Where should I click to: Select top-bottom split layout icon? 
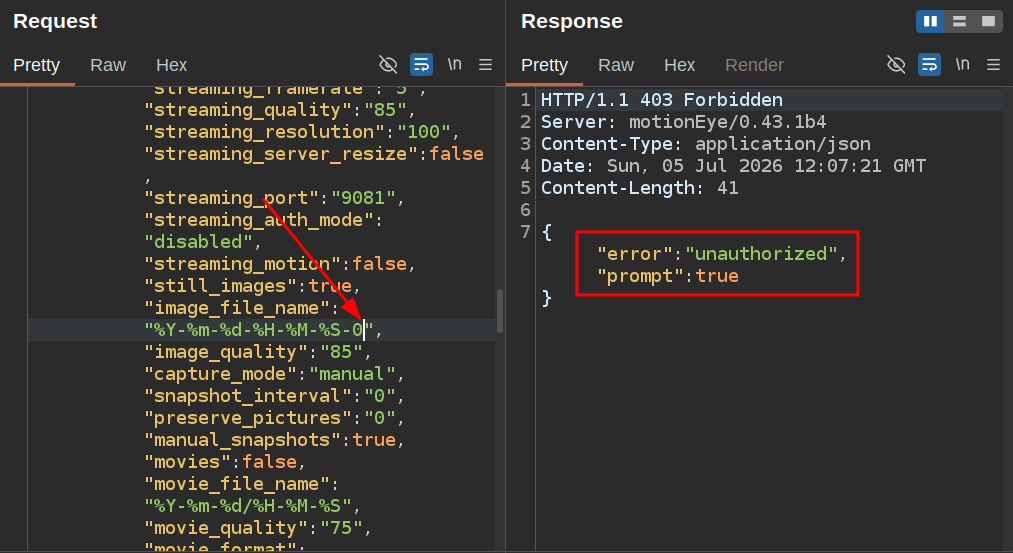959,21
